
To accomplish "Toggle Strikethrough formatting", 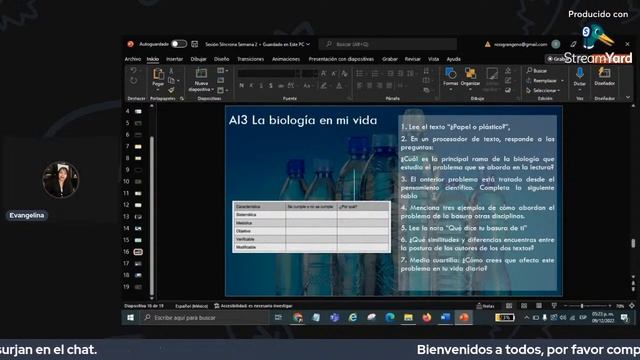I will point(281,86).
